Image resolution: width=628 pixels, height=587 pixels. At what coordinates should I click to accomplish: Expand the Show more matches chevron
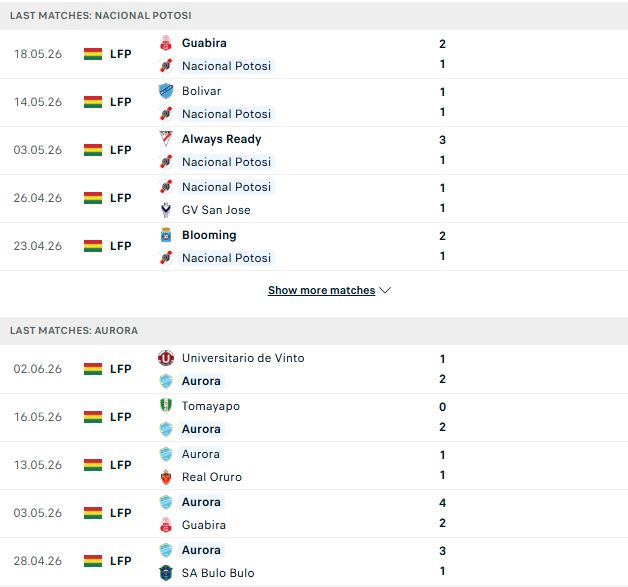tap(385, 290)
